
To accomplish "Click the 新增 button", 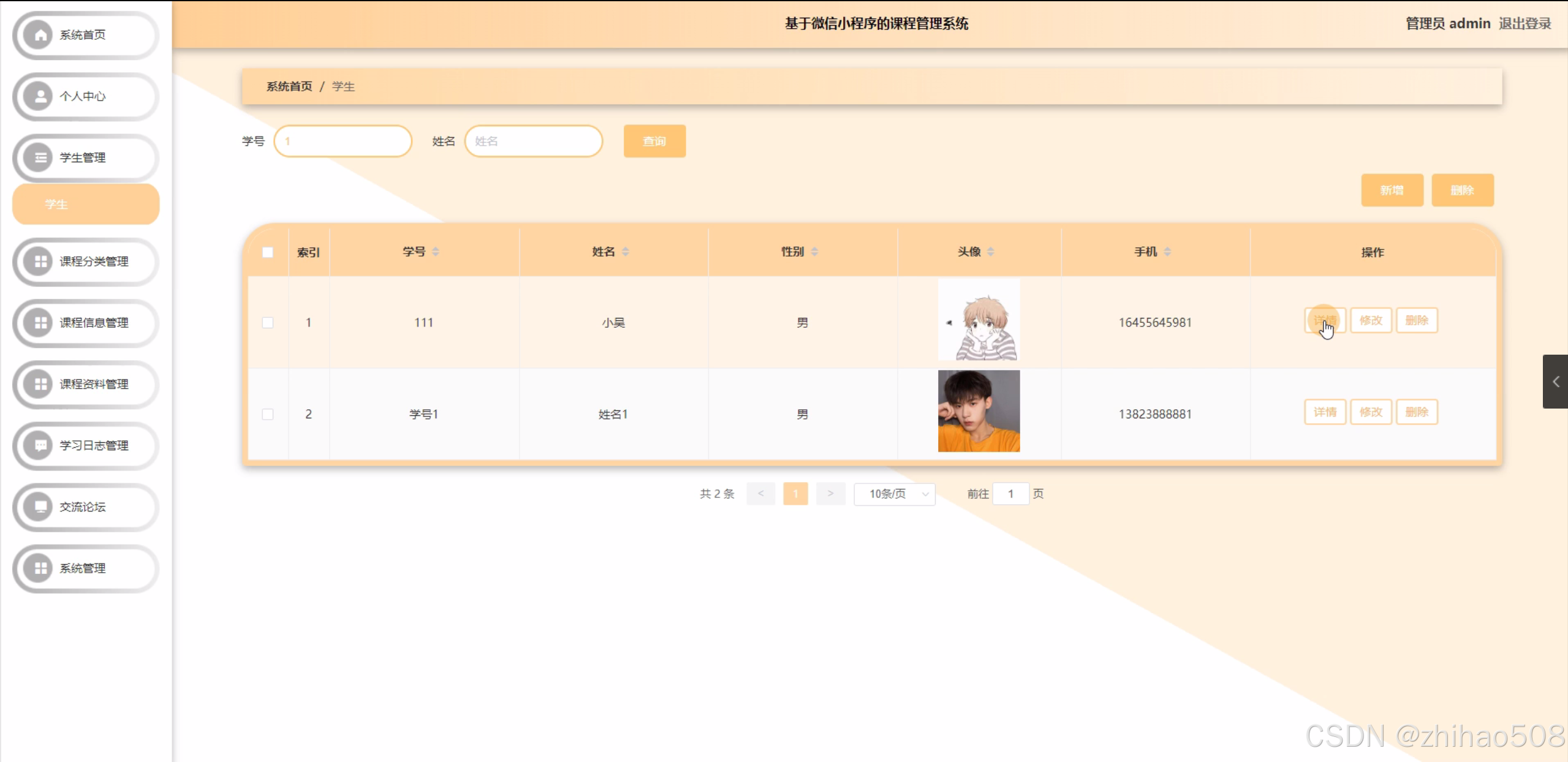I will click(x=1392, y=190).
